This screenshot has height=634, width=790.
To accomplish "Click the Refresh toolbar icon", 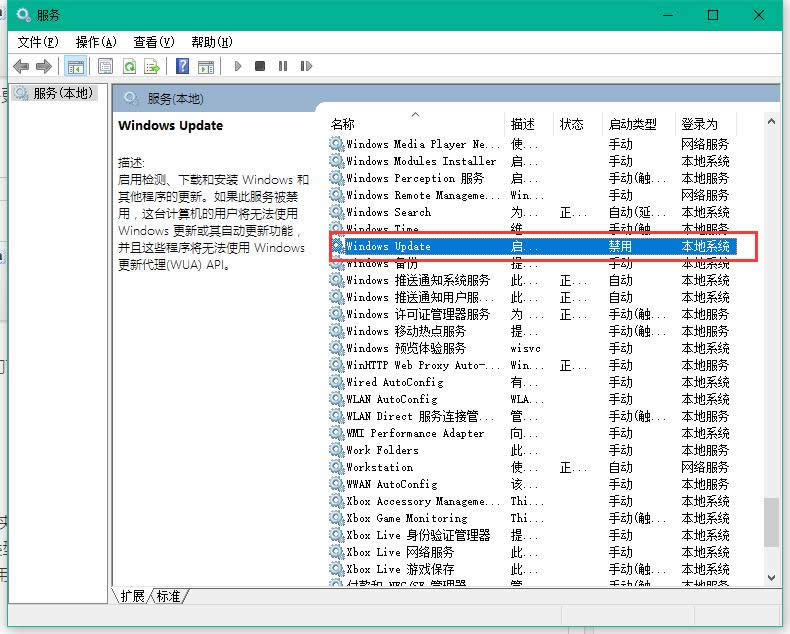I will click(x=129, y=66).
